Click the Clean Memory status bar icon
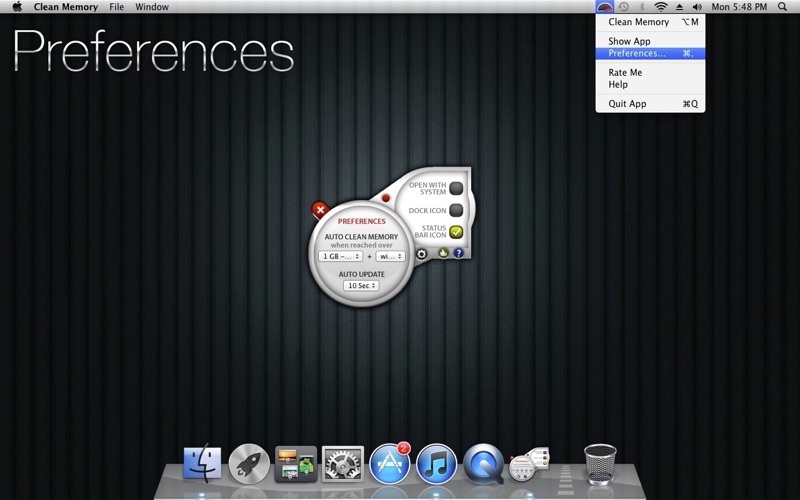Screen dimensions: 800x500 pos(605,7)
